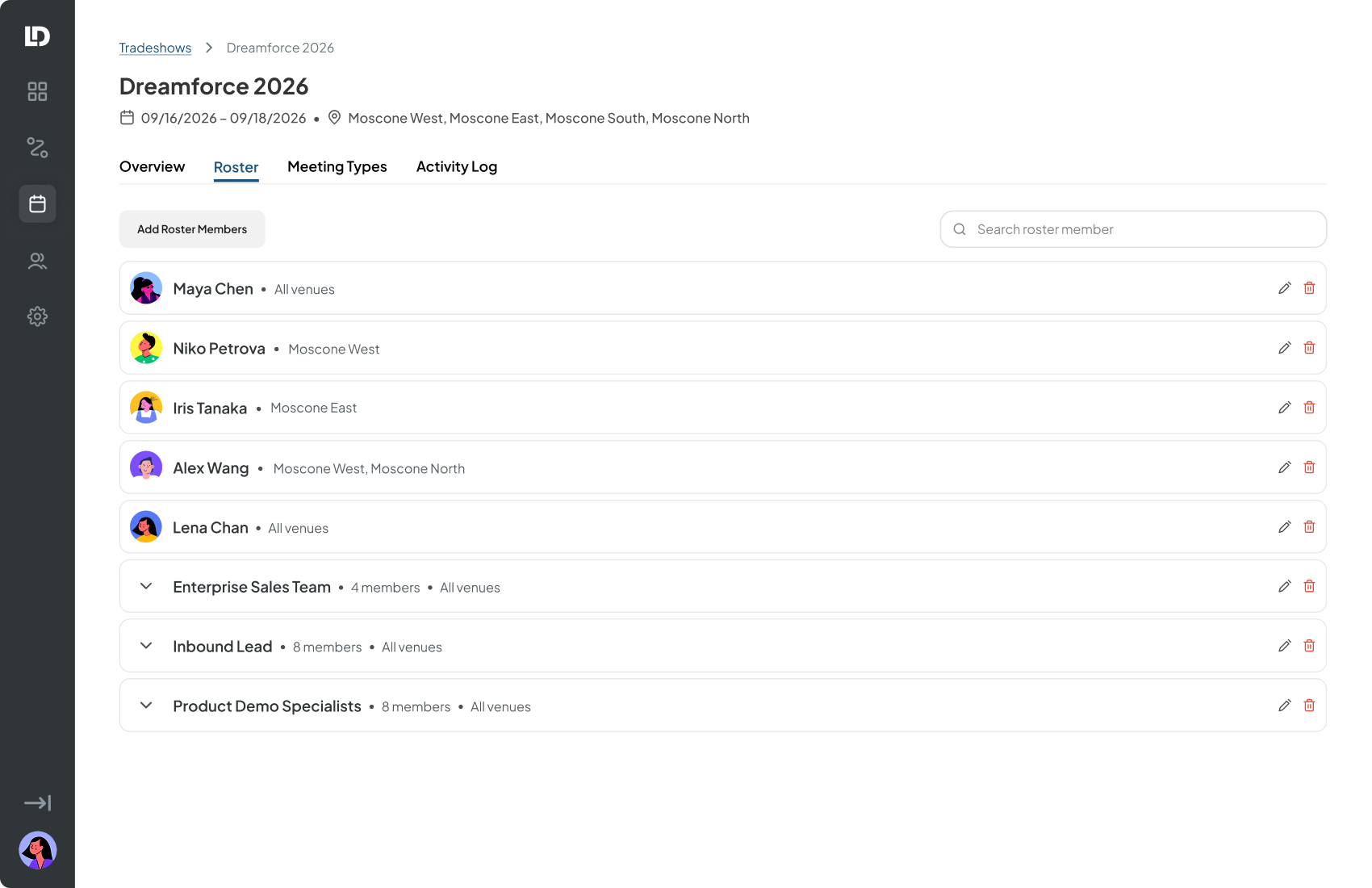Edit Enterprise Sales Team entry

[1285, 586]
